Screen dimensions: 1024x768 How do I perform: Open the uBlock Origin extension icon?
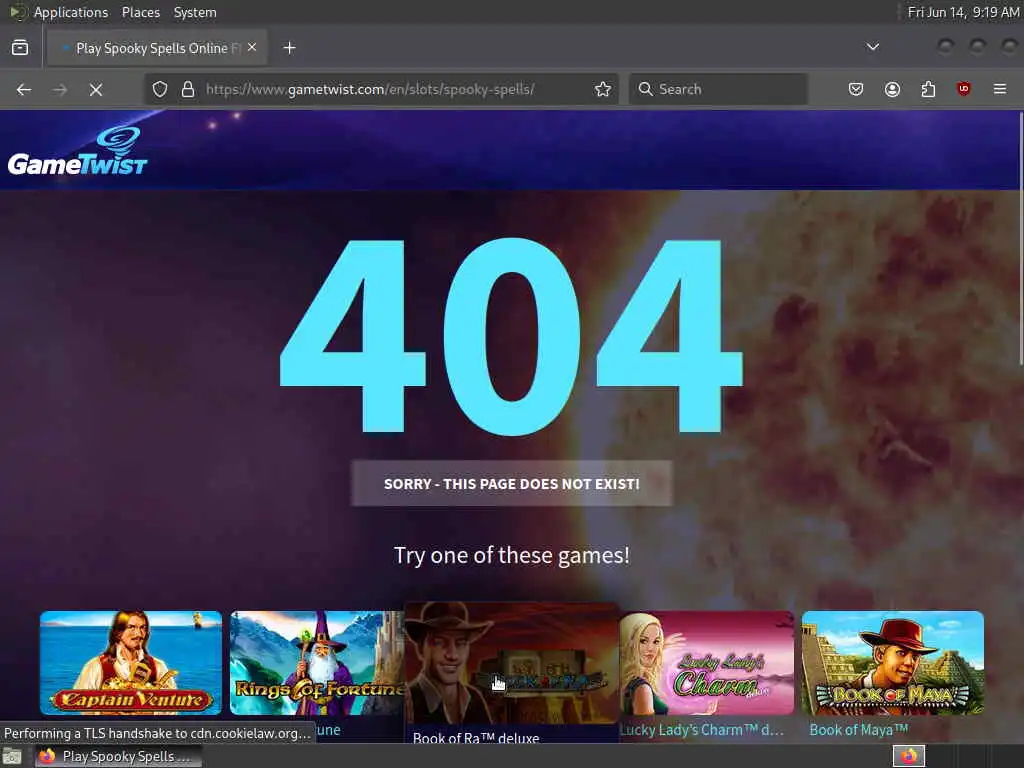pyautogui.click(x=964, y=89)
